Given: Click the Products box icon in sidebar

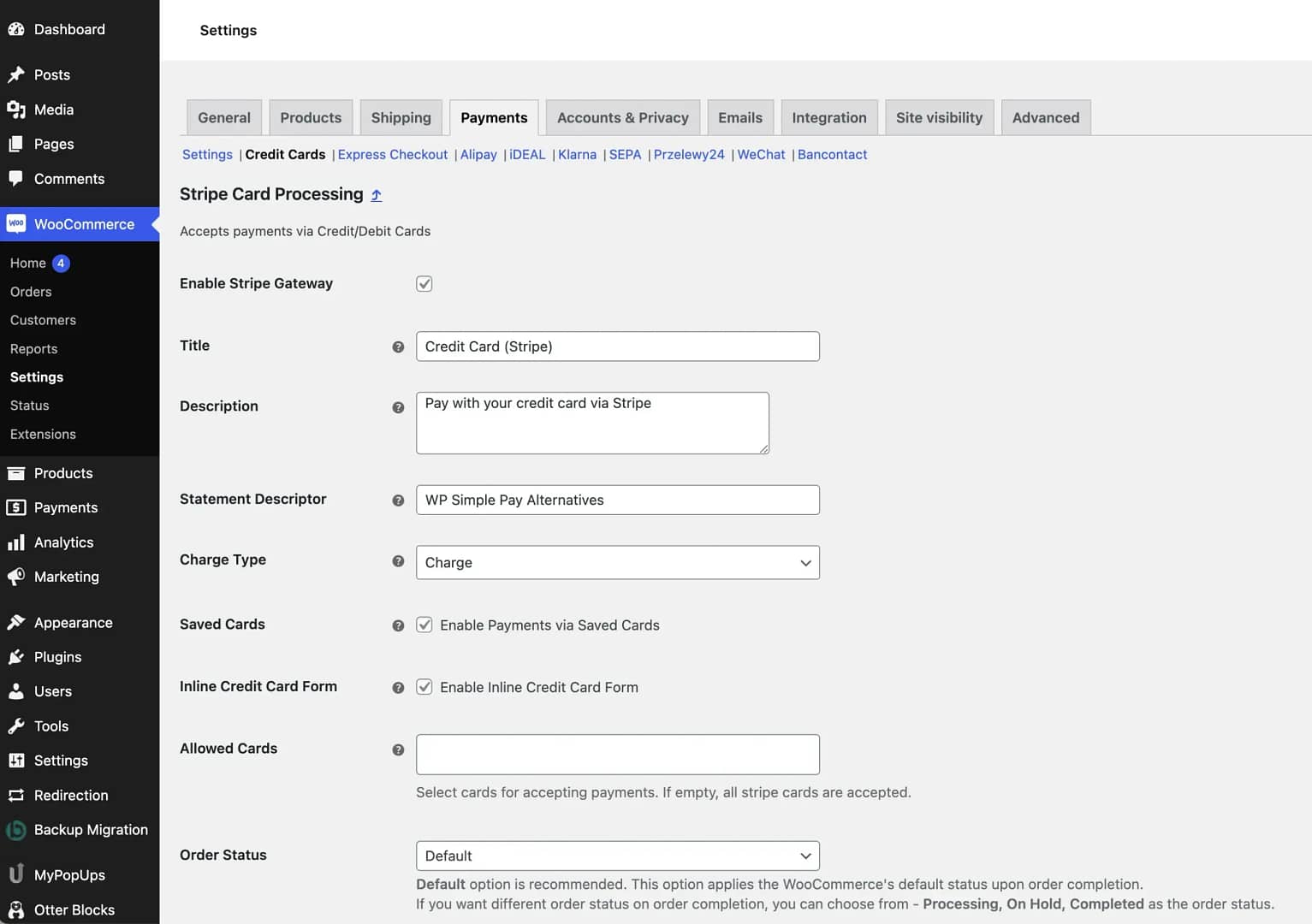Looking at the screenshot, I should coord(16,473).
